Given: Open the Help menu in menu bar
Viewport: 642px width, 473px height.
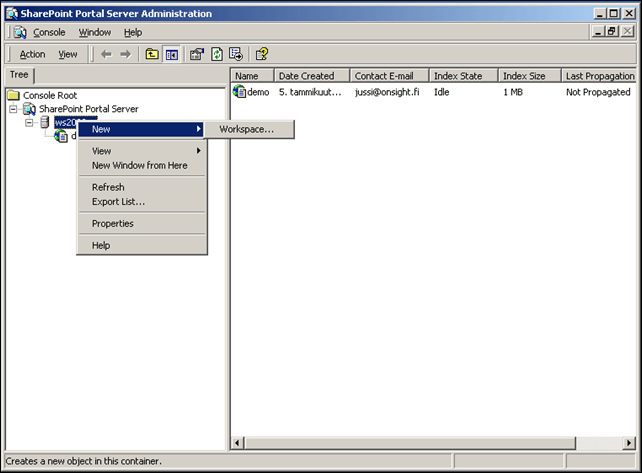Looking at the screenshot, I should [133, 32].
